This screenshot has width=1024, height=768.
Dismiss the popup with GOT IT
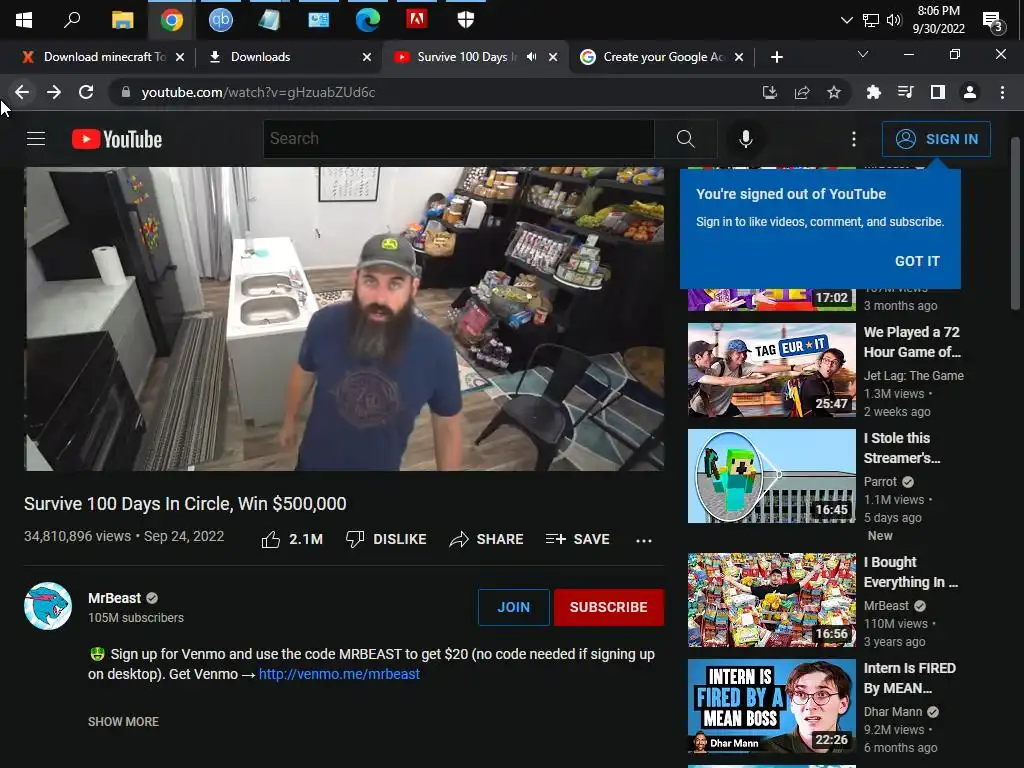917,261
